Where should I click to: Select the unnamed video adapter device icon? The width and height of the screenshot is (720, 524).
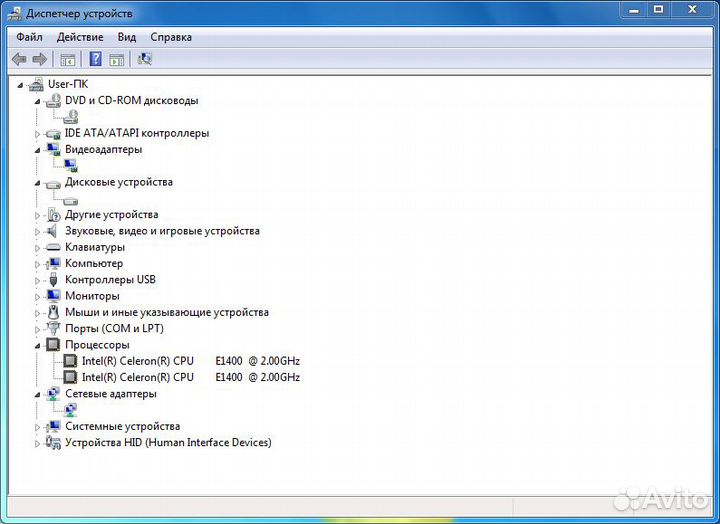[71, 165]
